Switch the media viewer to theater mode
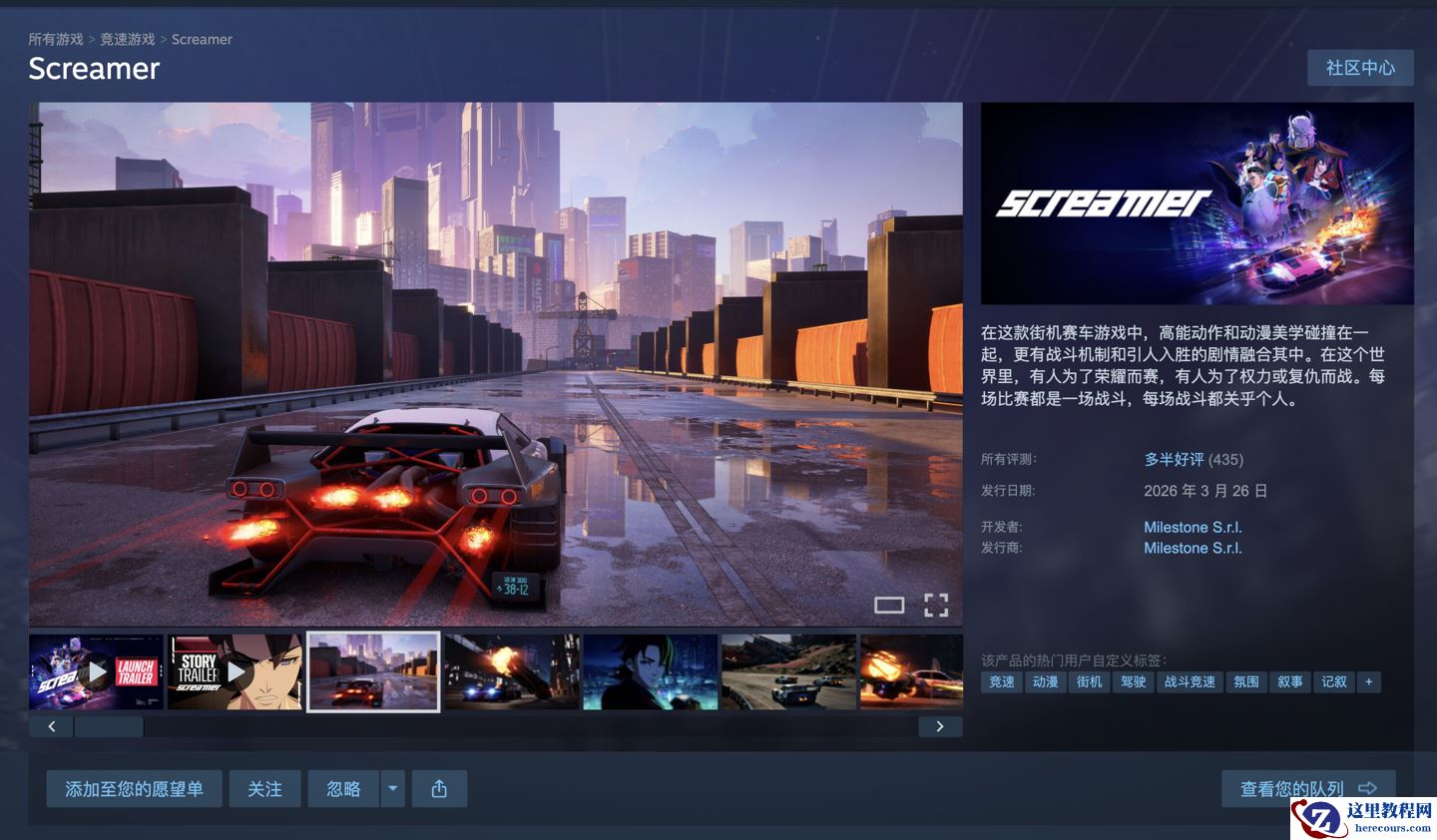The image size is (1437, 840). coord(889,605)
